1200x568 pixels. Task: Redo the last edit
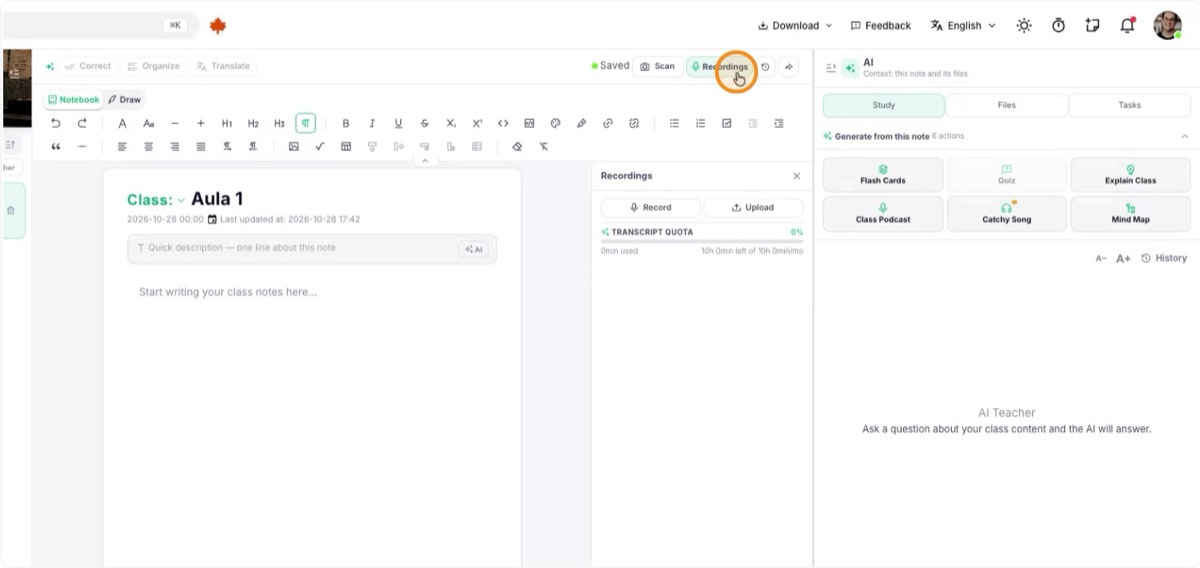(x=82, y=123)
